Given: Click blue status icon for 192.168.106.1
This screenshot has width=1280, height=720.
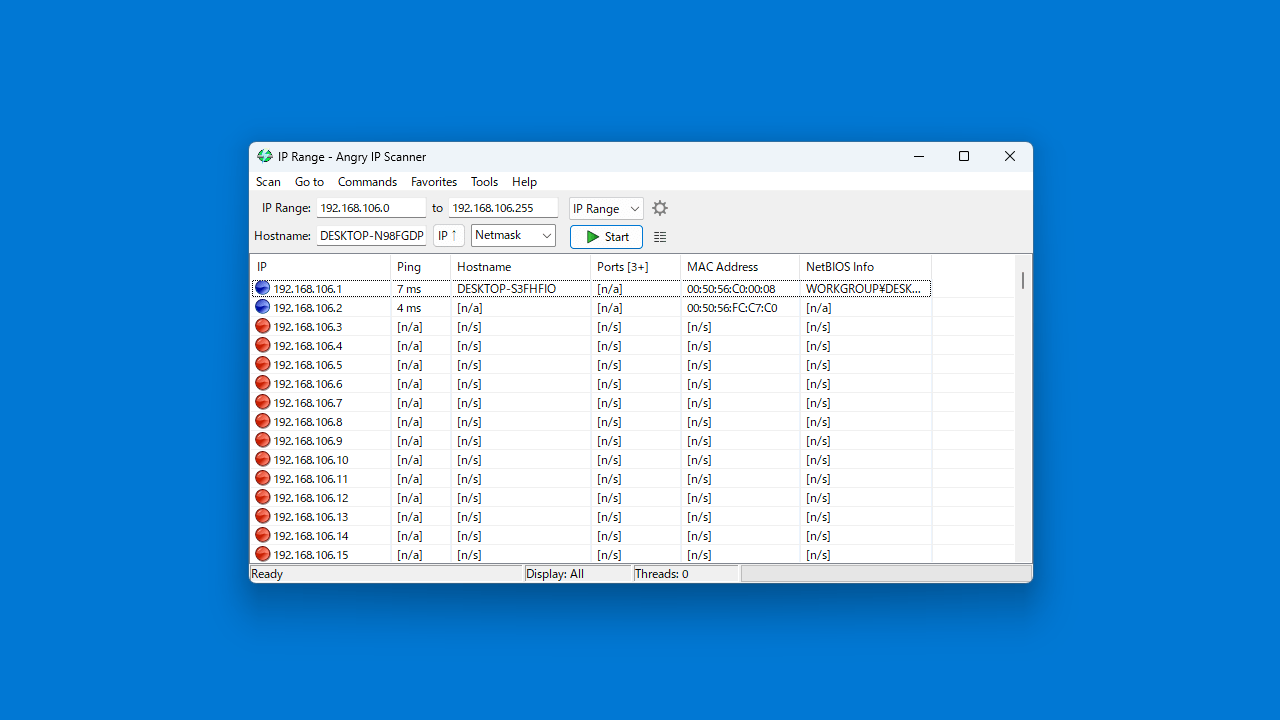Looking at the screenshot, I should (263, 288).
